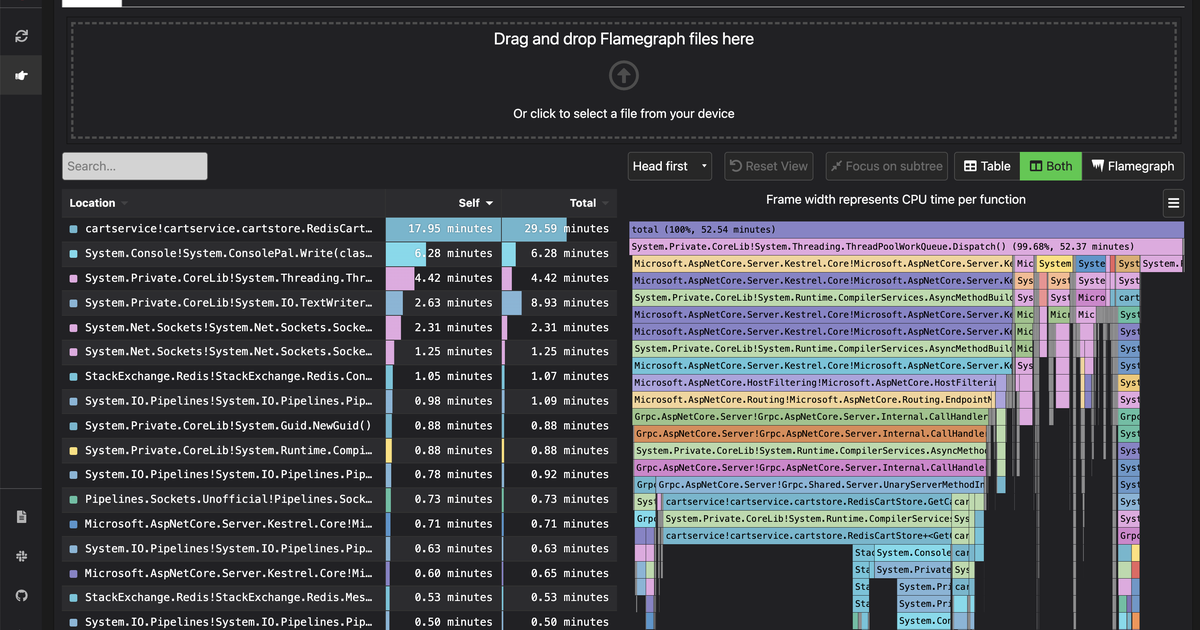Click the '29.59 minutes' Total value

pos(566,229)
